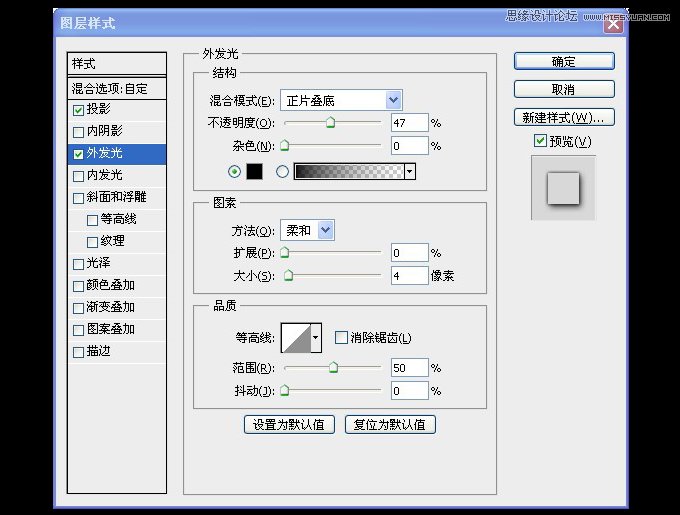The width and height of the screenshot is (680, 515).
Task: Click the 大小 slider handle
Action: (x=288, y=275)
